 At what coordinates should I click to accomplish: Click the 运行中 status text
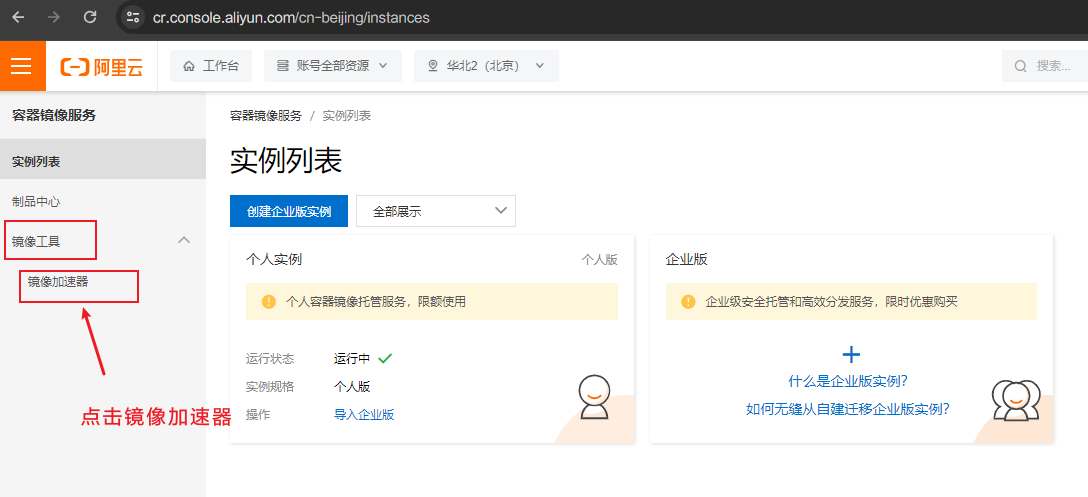[x=352, y=359]
